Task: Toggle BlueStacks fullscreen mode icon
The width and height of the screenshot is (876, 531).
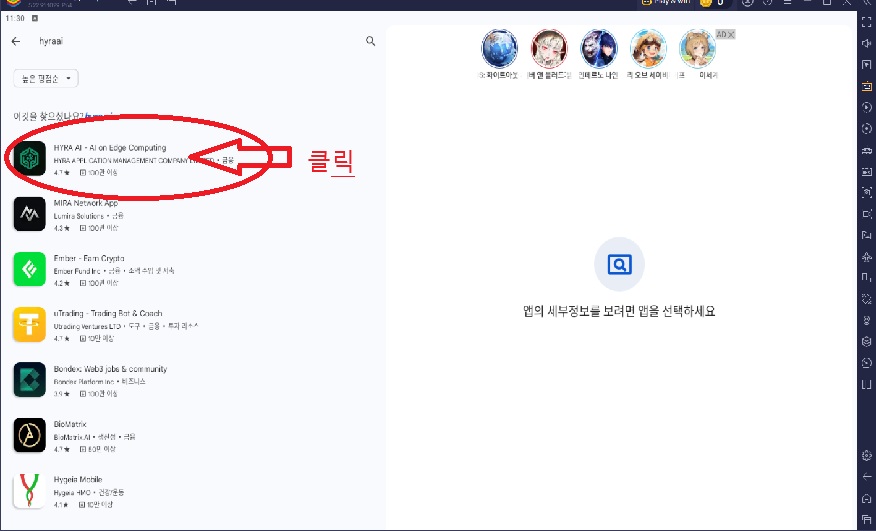Action: click(x=867, y=22)
